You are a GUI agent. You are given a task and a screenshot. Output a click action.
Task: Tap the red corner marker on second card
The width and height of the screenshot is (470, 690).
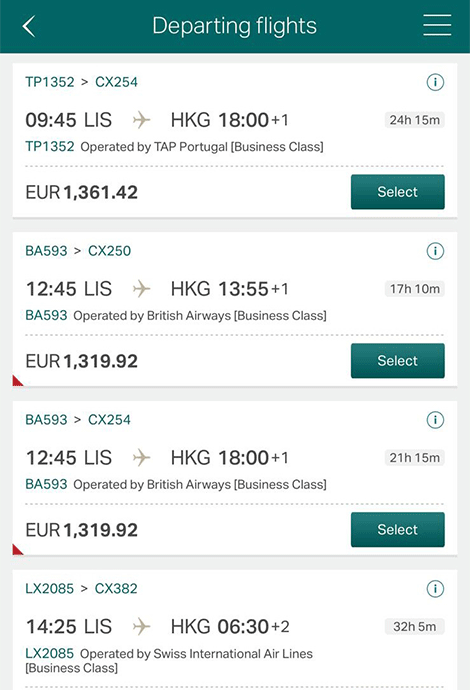click(17, 381)
